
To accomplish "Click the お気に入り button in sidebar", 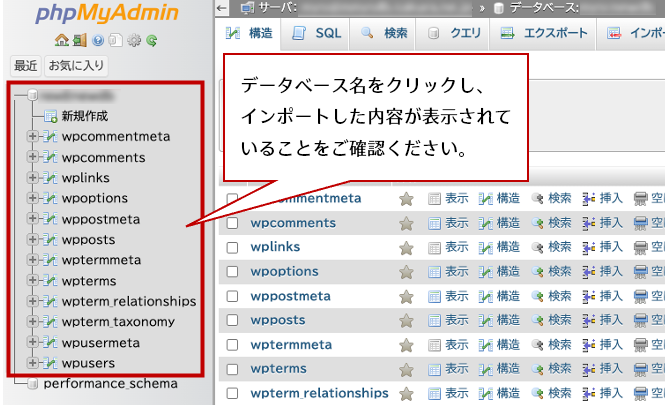I will [x=76, y=66].
